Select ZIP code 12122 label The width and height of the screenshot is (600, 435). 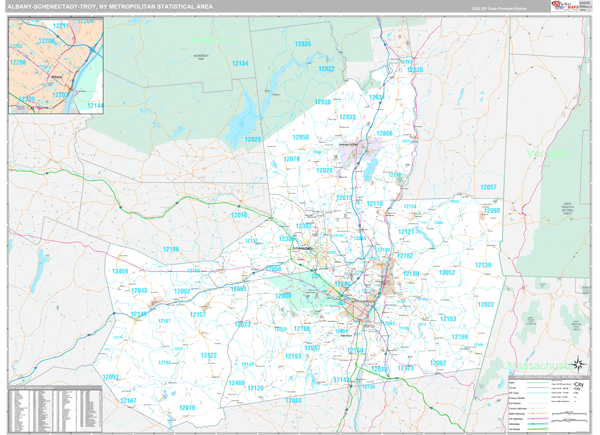[x=209, y=356]
